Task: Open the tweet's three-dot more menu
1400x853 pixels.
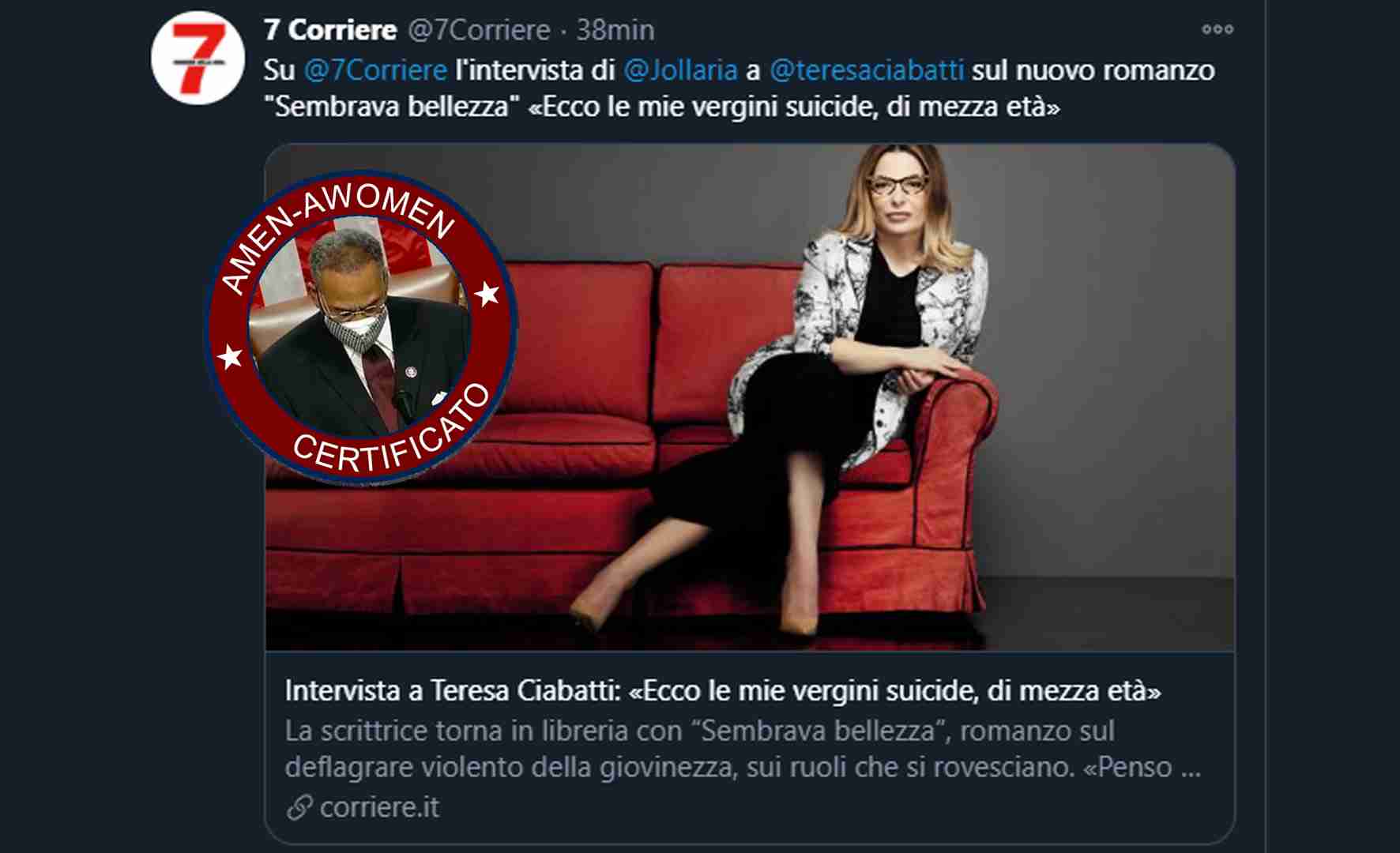Action: [x=1217, y=30]
